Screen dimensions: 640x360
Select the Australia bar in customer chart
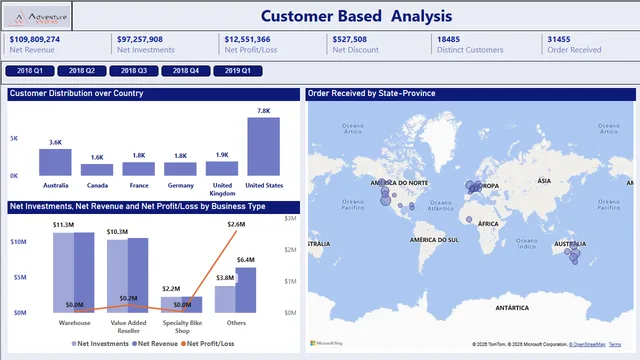coord(55,162)
